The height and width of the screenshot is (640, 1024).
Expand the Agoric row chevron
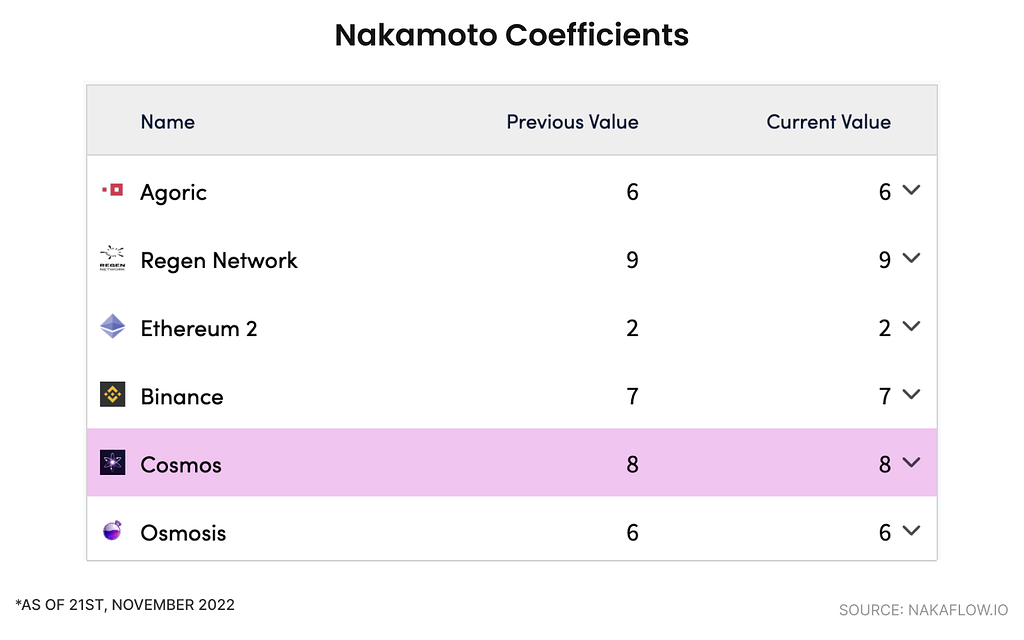coord(911,190)
